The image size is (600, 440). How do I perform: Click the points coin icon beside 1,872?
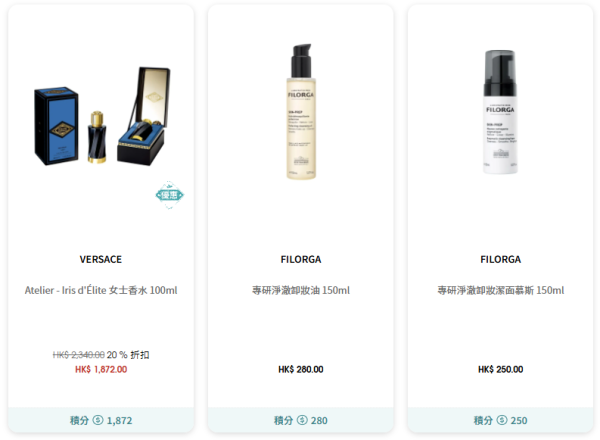(98, 420)
